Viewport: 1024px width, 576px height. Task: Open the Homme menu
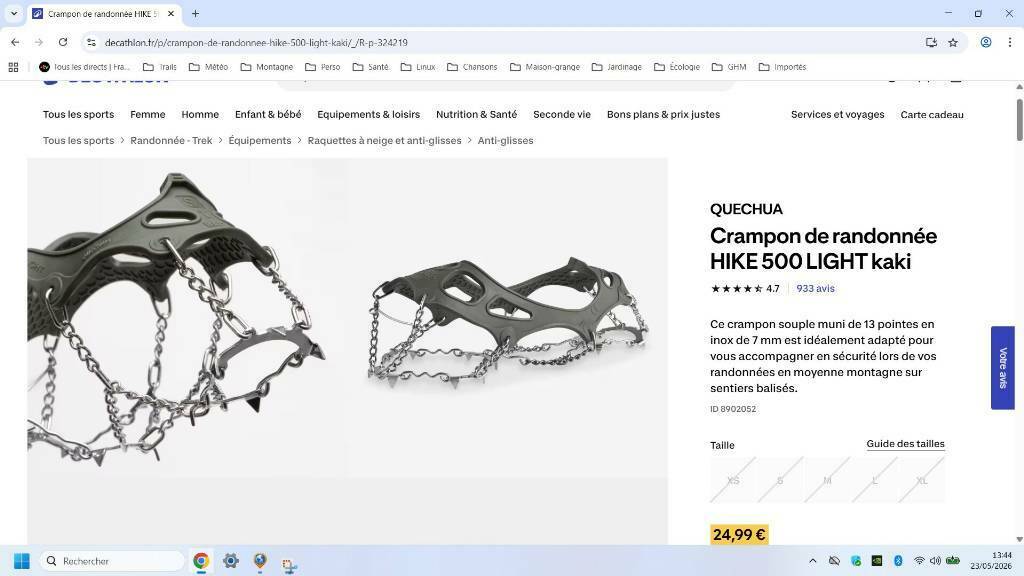click(x=200, y=114)
